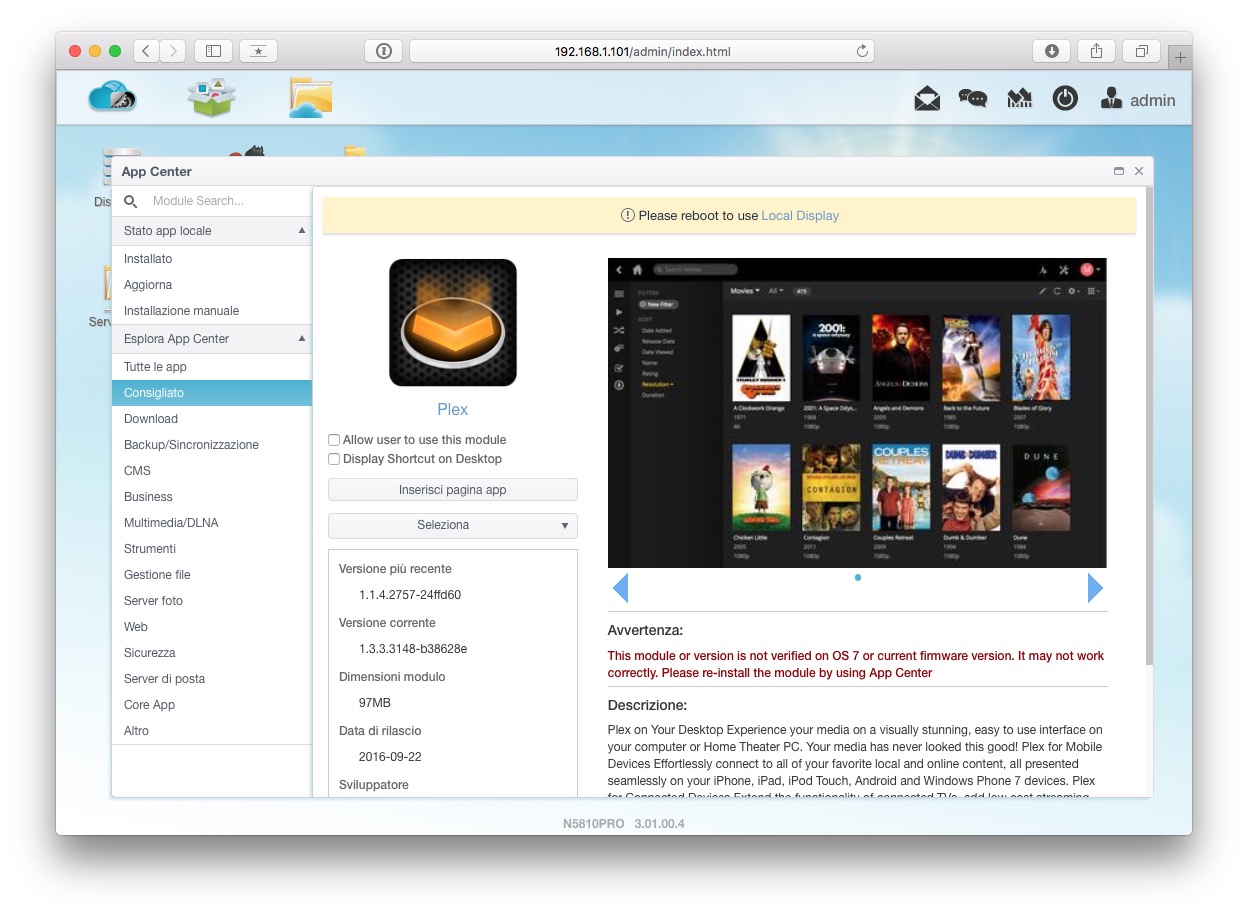Viewport: 1248px width, 915px height.
Task: Click release date 2016-09-22
Action: coord(390,757)
